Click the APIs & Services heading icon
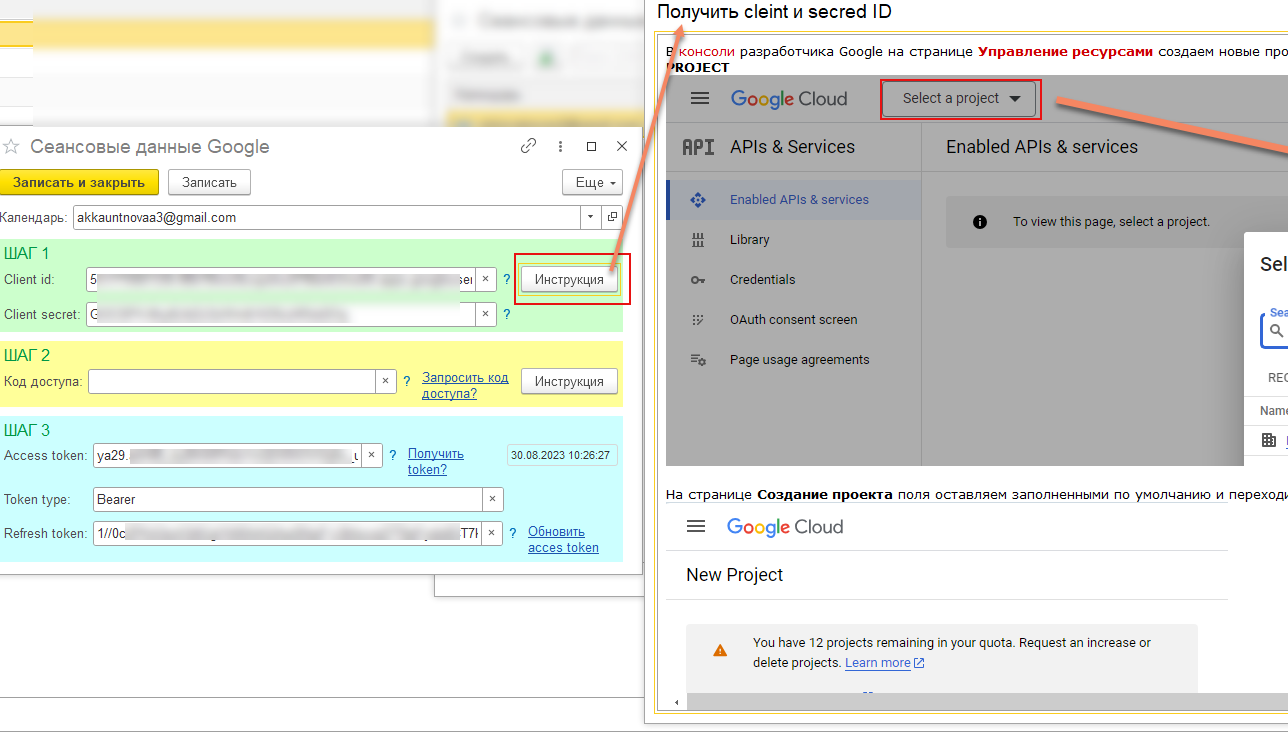Image resolution: width=1288 pixels, height=732 pixels. 698,147
